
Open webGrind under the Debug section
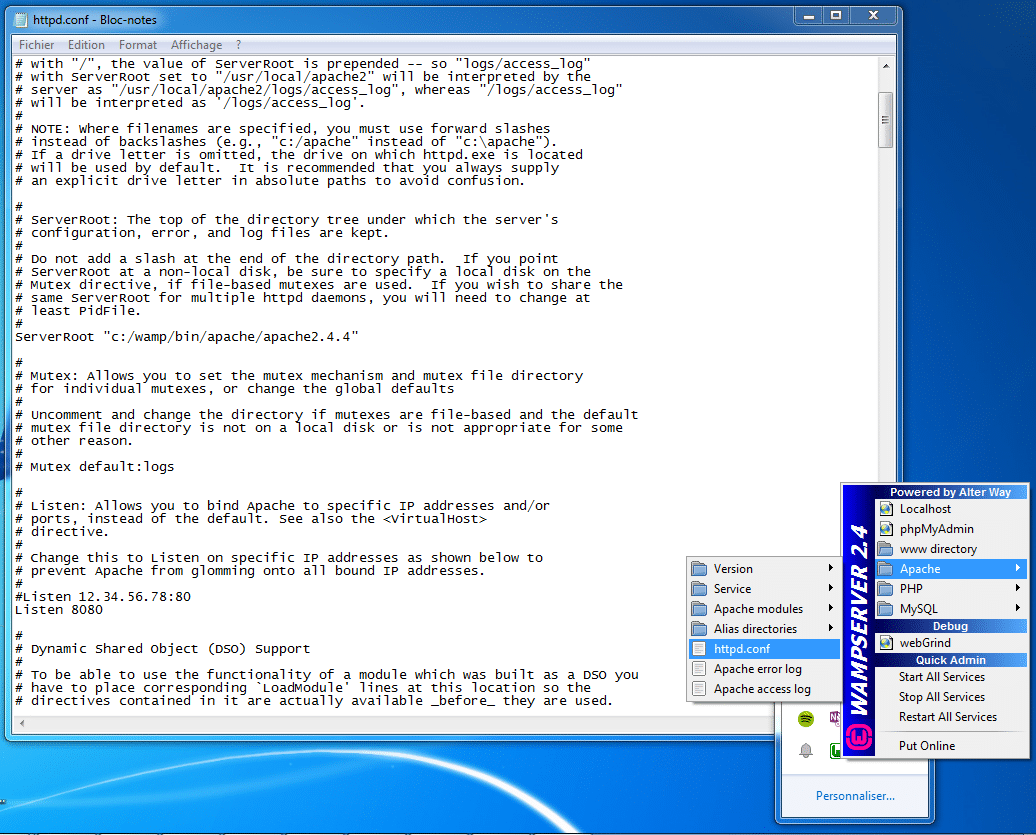pyautogui.click(x=951, y=643)
